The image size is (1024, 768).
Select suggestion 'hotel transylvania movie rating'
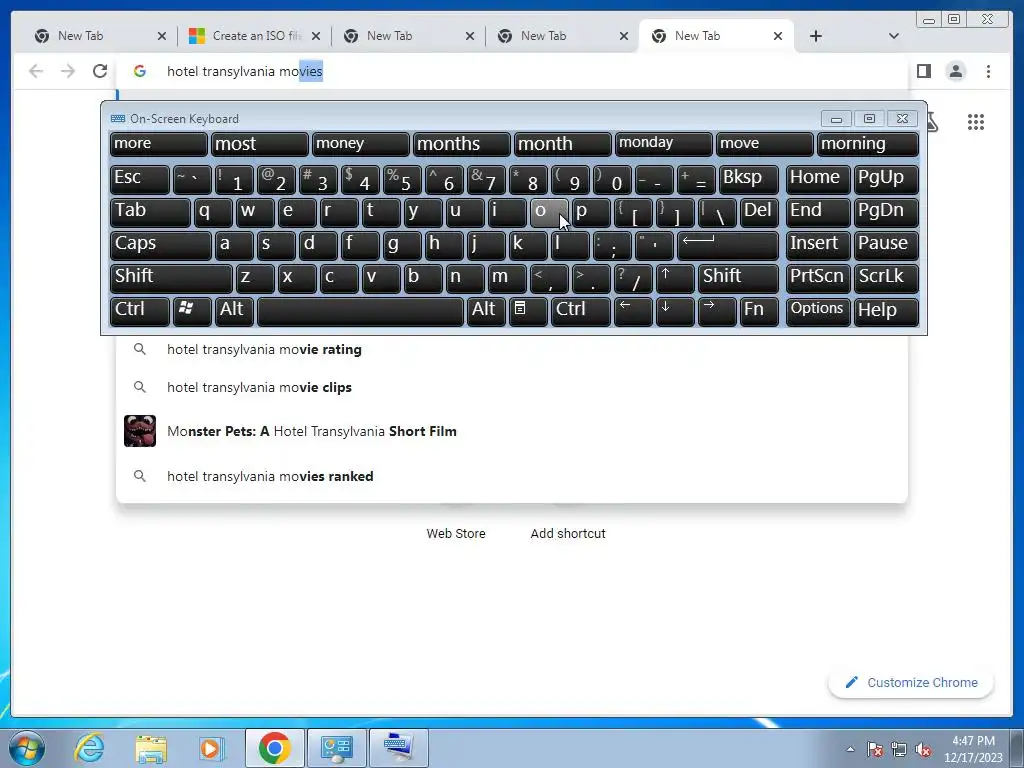click(x=512, y=349)
